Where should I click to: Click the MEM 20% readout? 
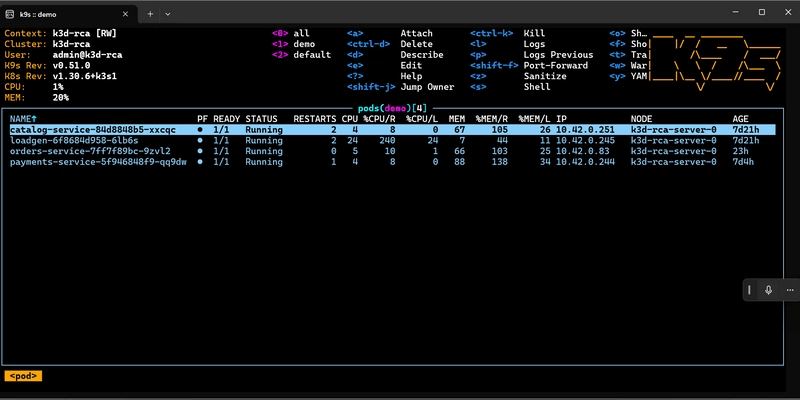(37, 97)
